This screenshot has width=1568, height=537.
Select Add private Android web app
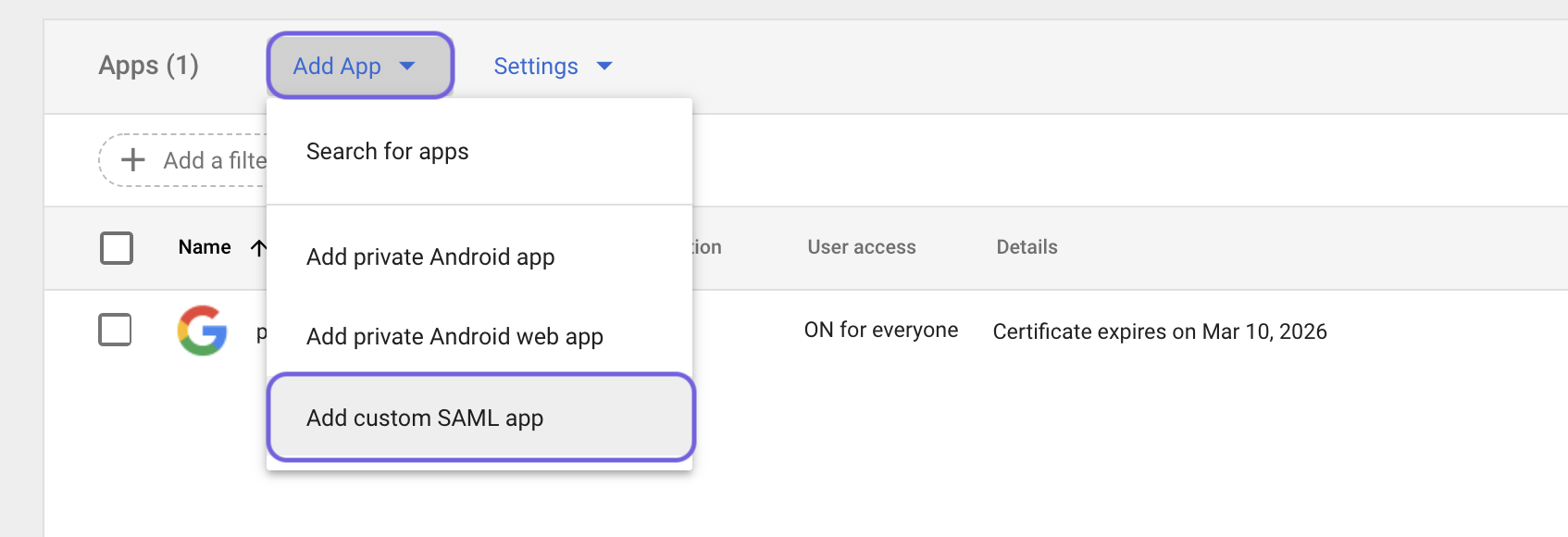[x=454, y=336]
